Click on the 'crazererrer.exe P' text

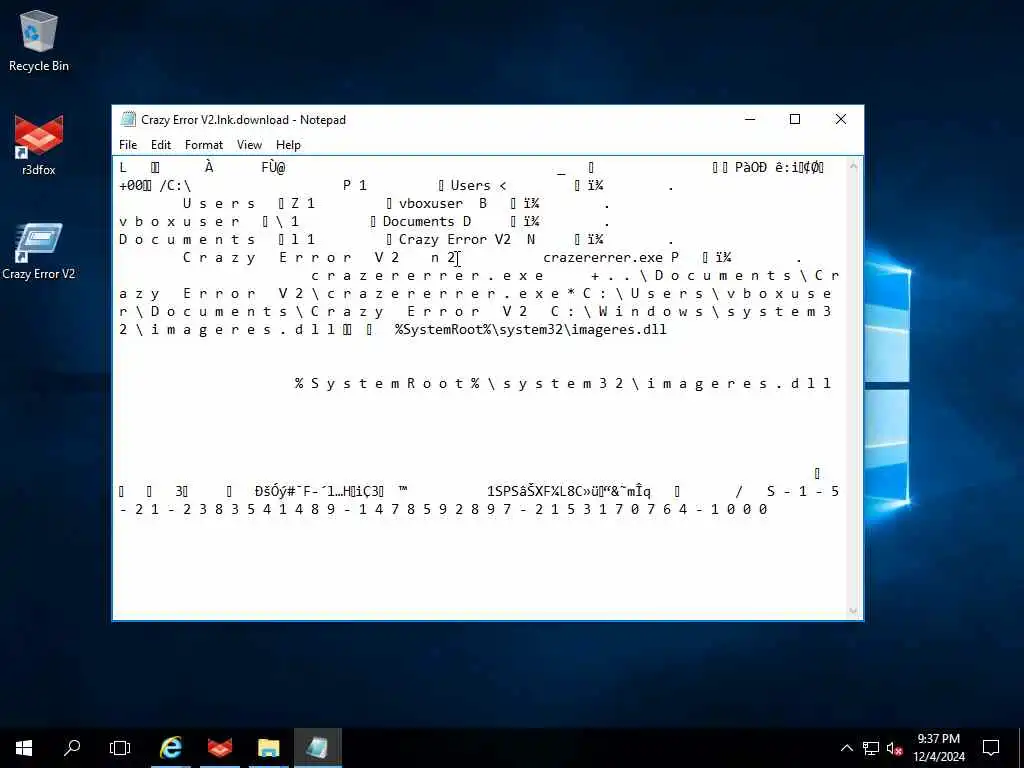(x=611, y=258)
